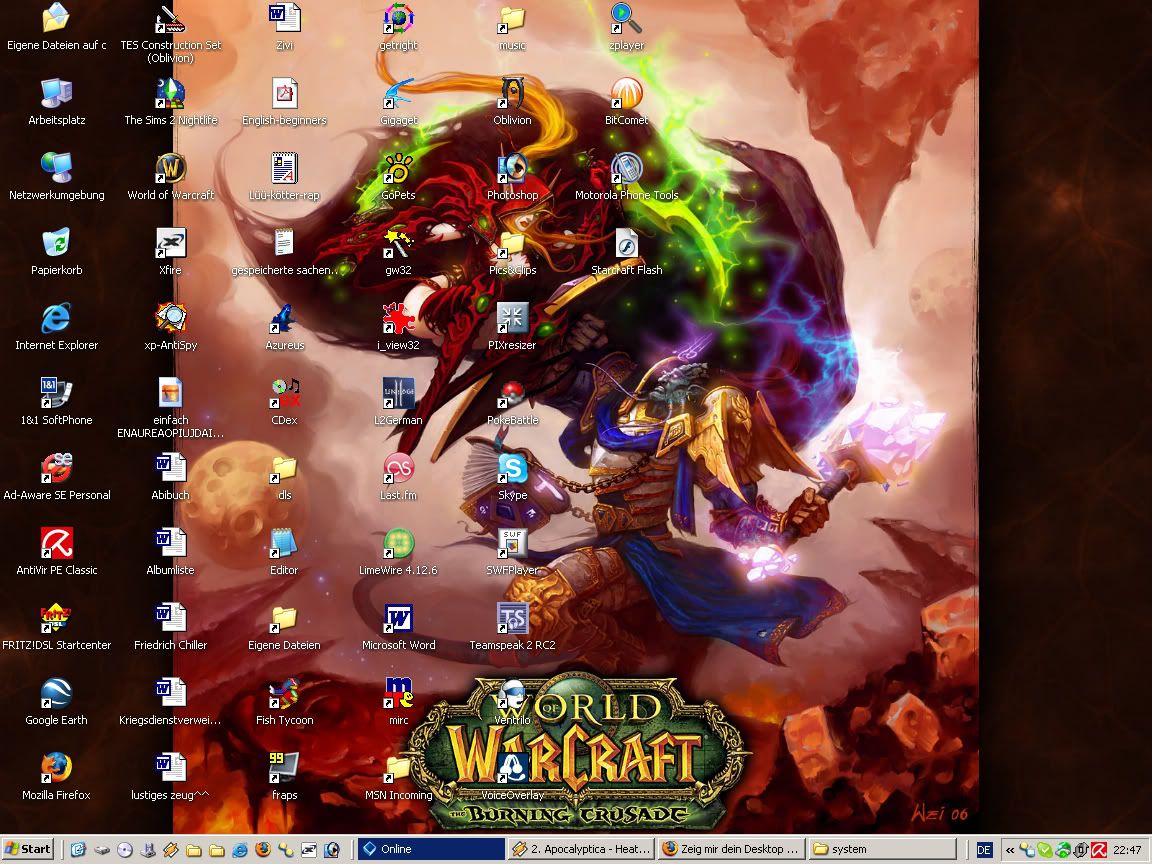
Task: Launch Internet Explorer from Quick Launch
Action: pos(240,850)
